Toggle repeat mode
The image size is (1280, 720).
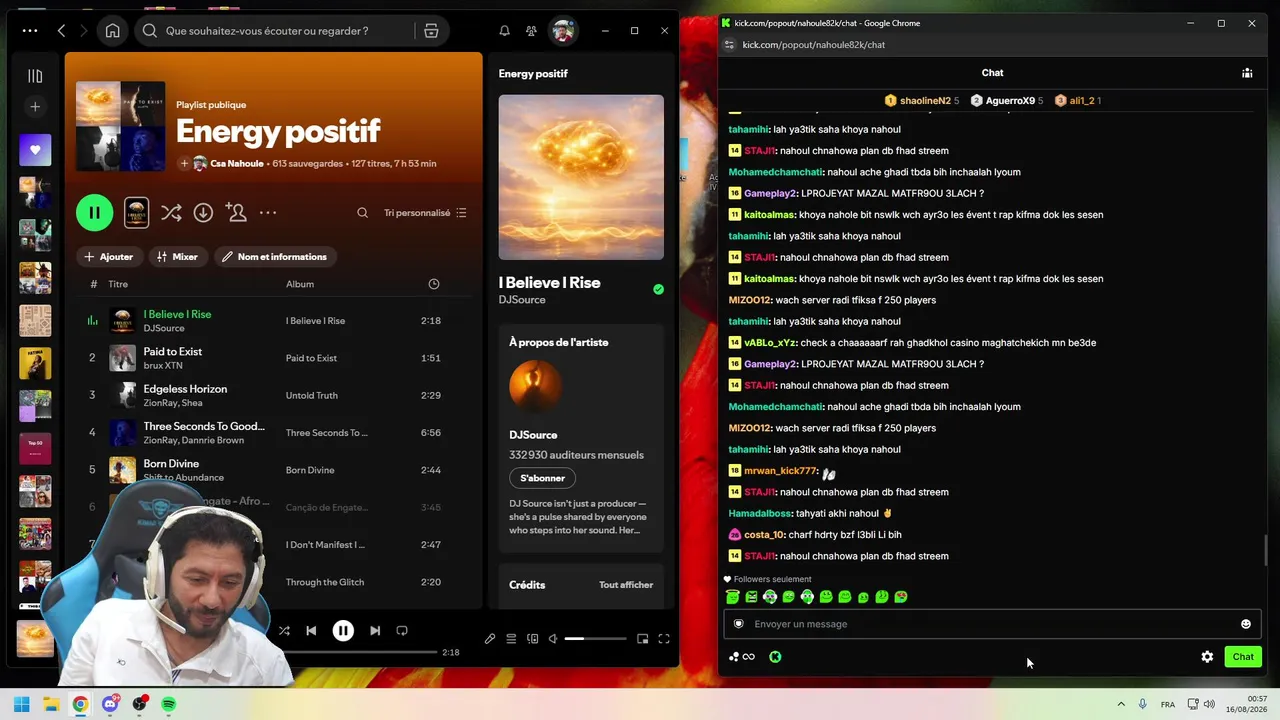[x=402, y=631]
